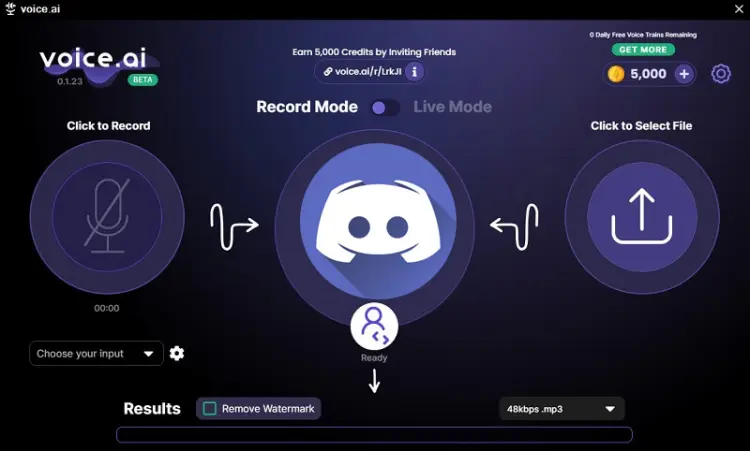Click the muted microphone record button
Viewport: 750px width, 451px height.
(x=107, y=217)
